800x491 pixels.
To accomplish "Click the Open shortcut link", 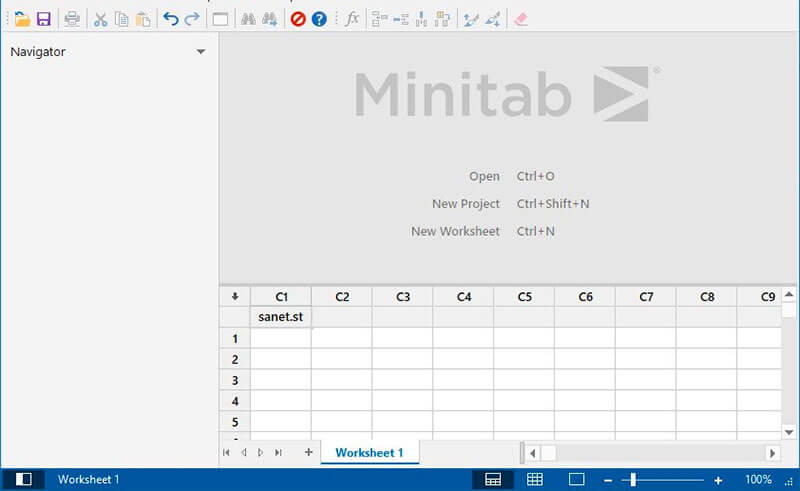I will click(x=484, y=176).
